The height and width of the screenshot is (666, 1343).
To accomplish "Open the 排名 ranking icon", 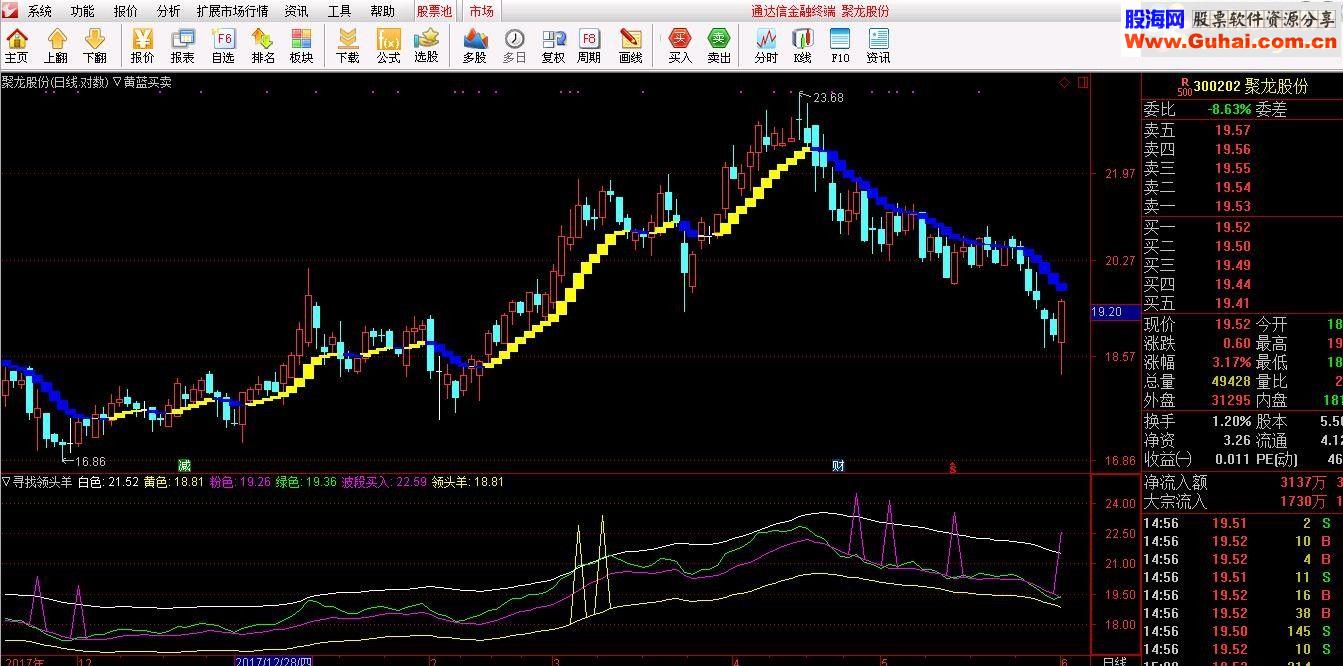I will pos(263,46).
